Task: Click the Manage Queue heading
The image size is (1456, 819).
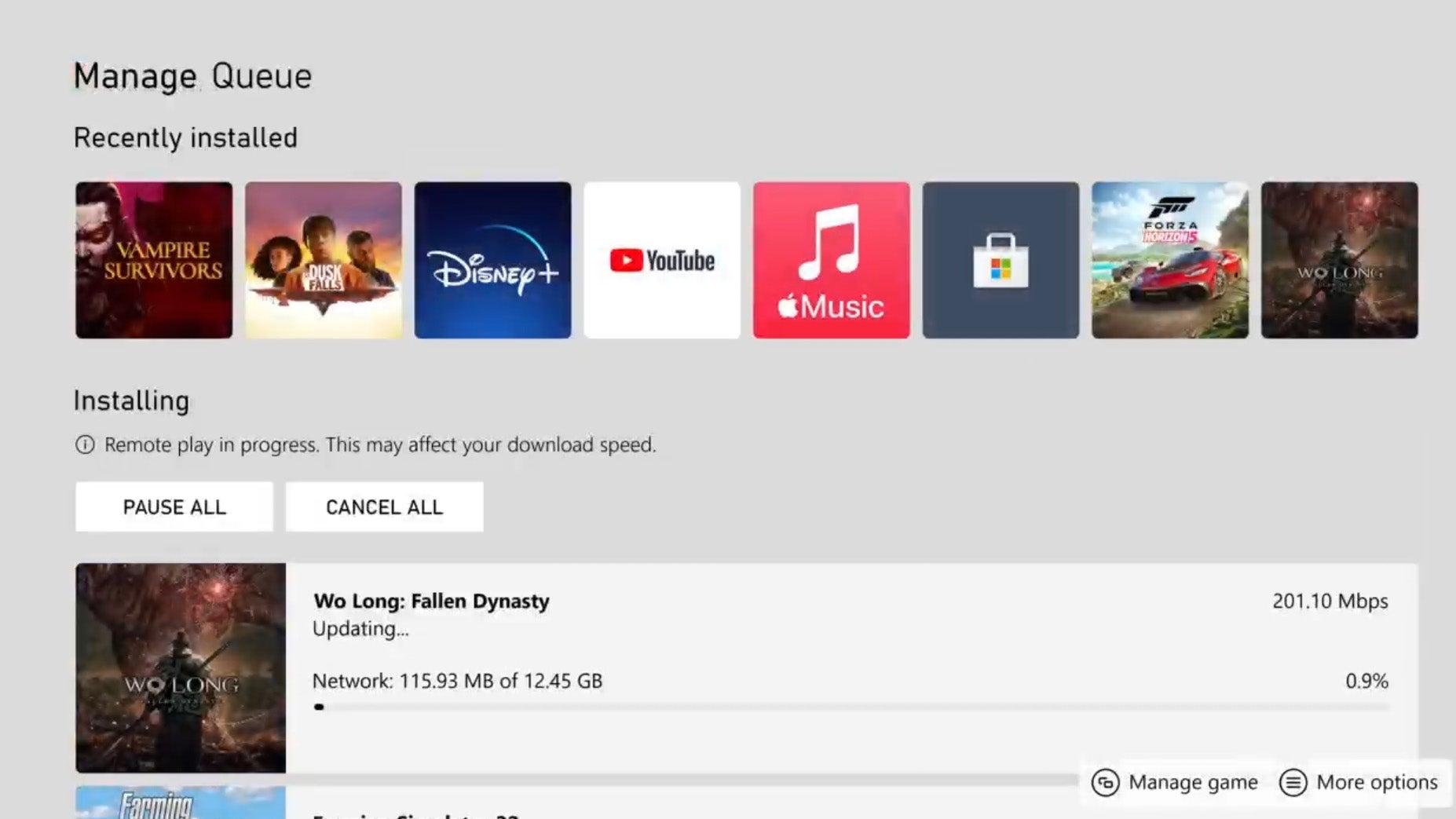Action: click(x=192, y=76)
